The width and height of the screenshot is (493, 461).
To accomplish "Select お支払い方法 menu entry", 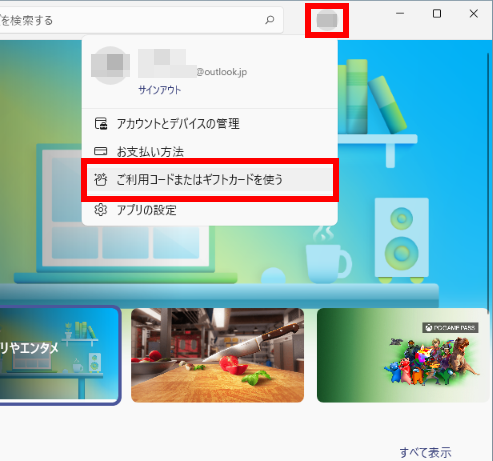I will click(x=210, y=151).
